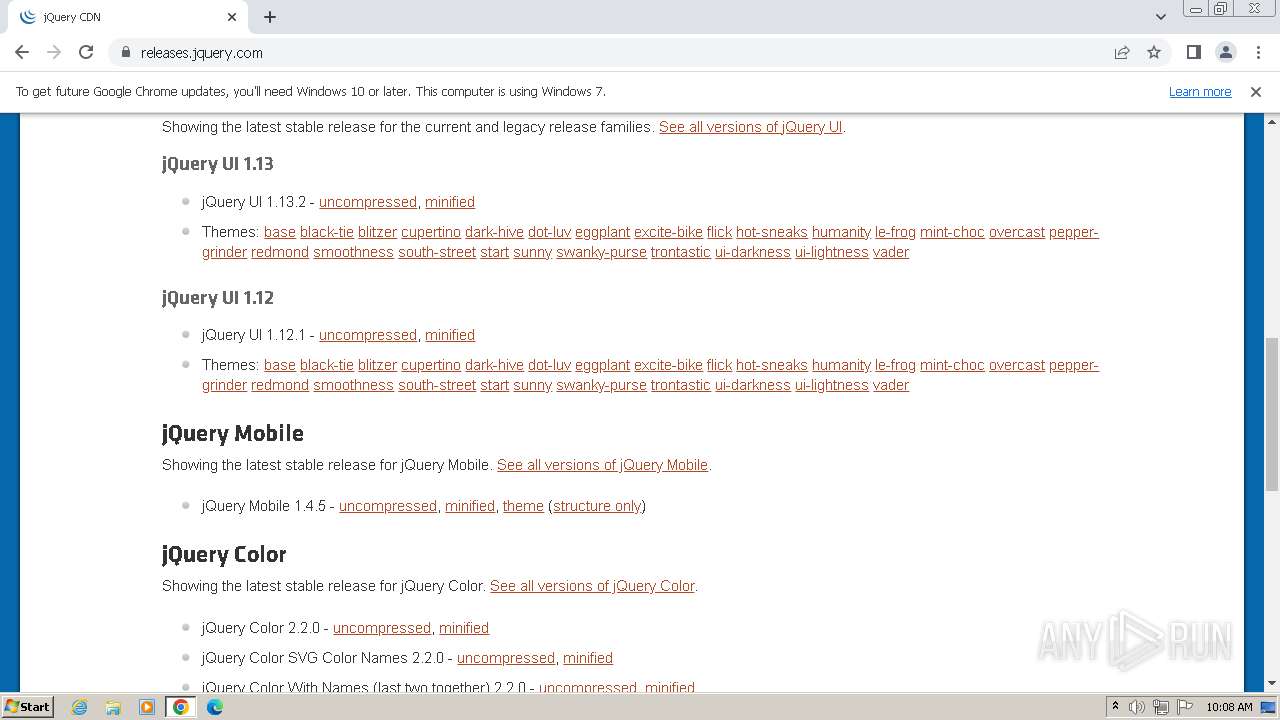The image size is (1280, 720).
Task: Open See all versions of jQuery Mobile
Action: (x=602, y=465)
